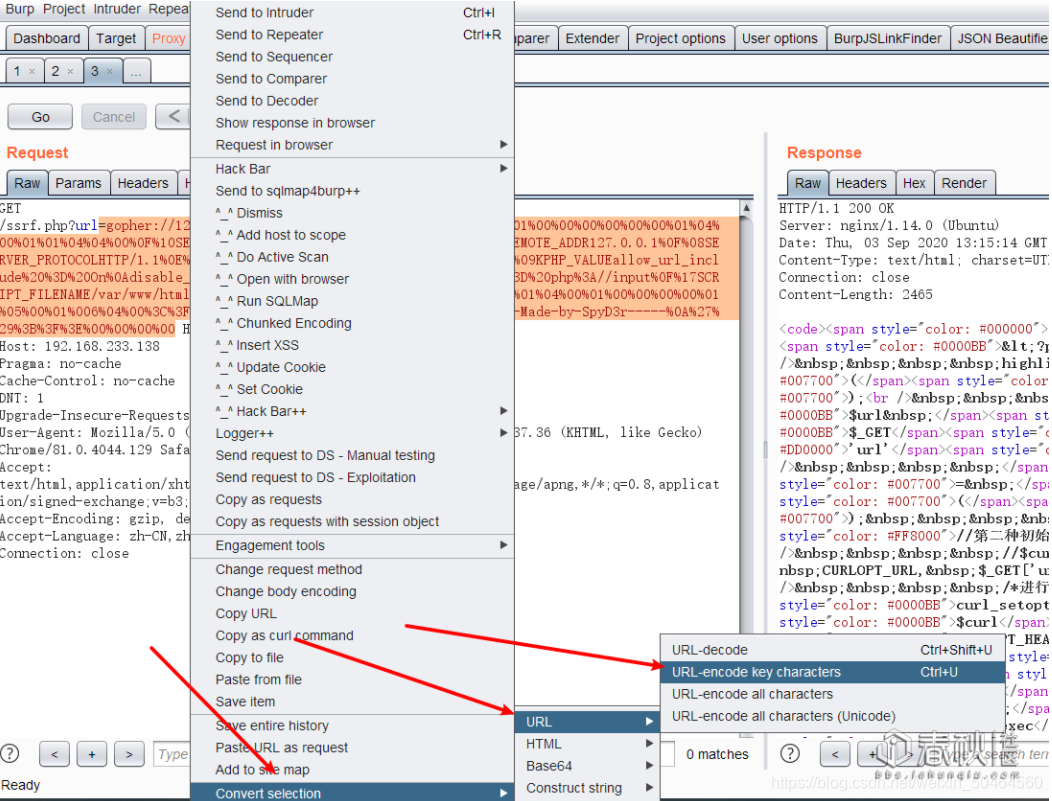
Task: Select URL-encode key characters
Action: pyautogui.click(x=832, y=672)
